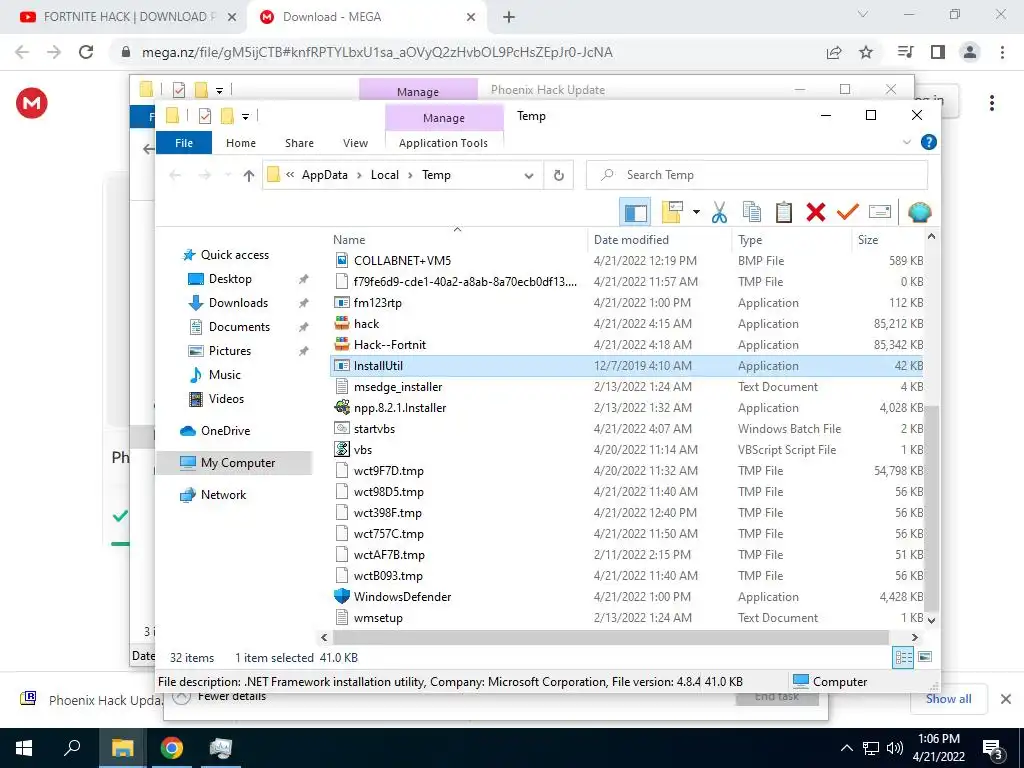Sort by the Type column header
This screenshot has width=1024, height=768.
pos(750,240)
